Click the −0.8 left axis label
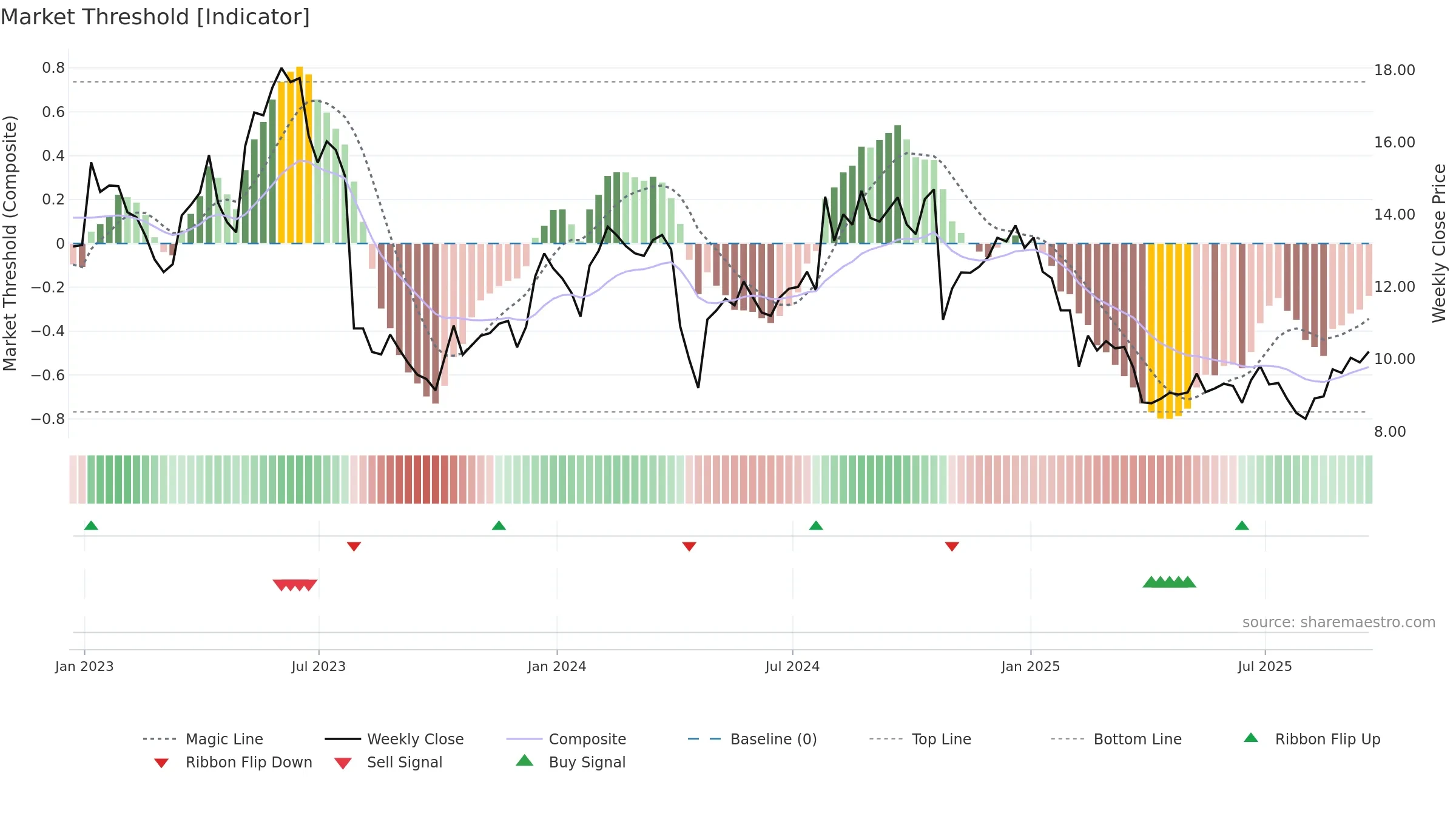 click(x=48, y=419)
